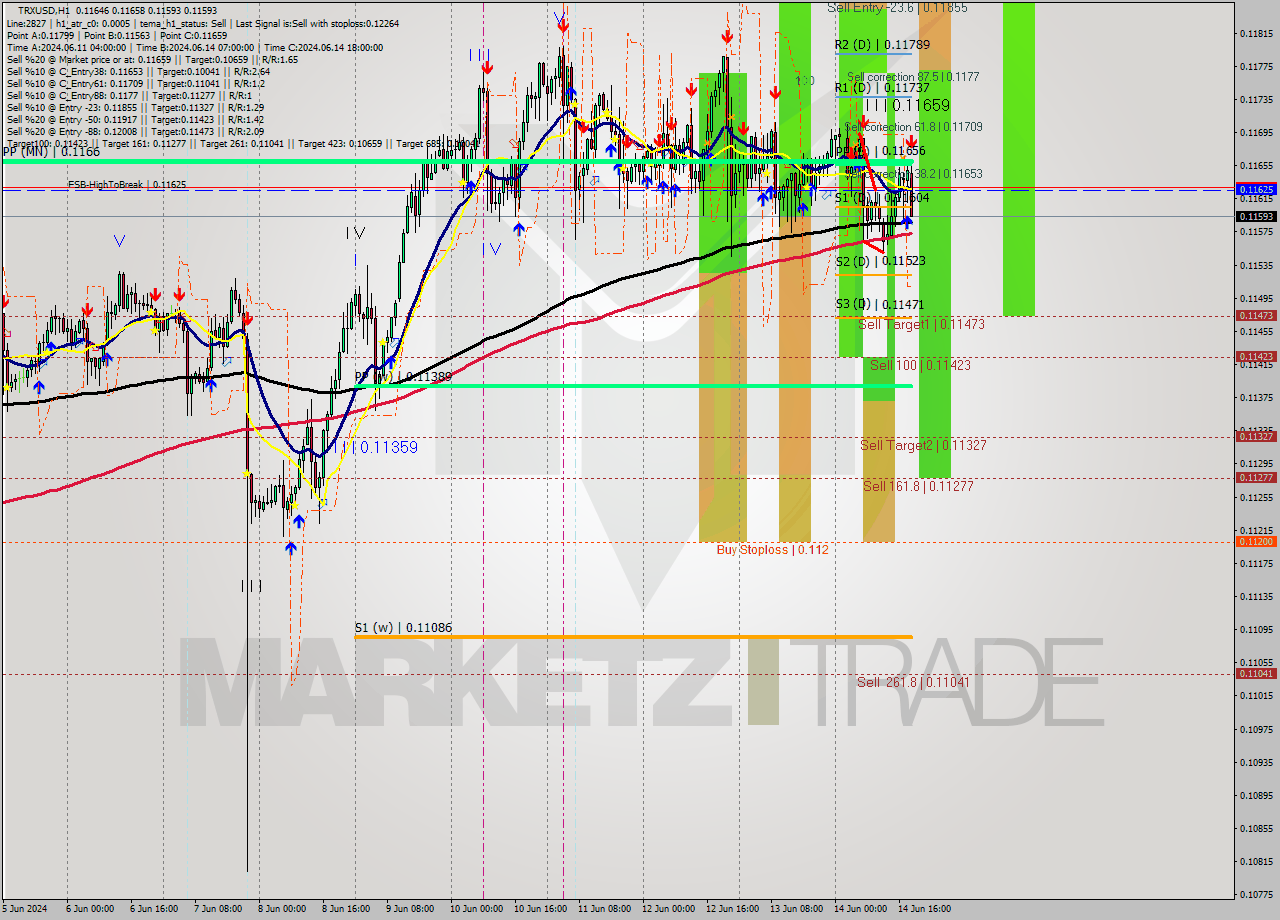Click the 0.11535 price scale tick
Screen dimensions: 1280x920
tap(1256, 266)
